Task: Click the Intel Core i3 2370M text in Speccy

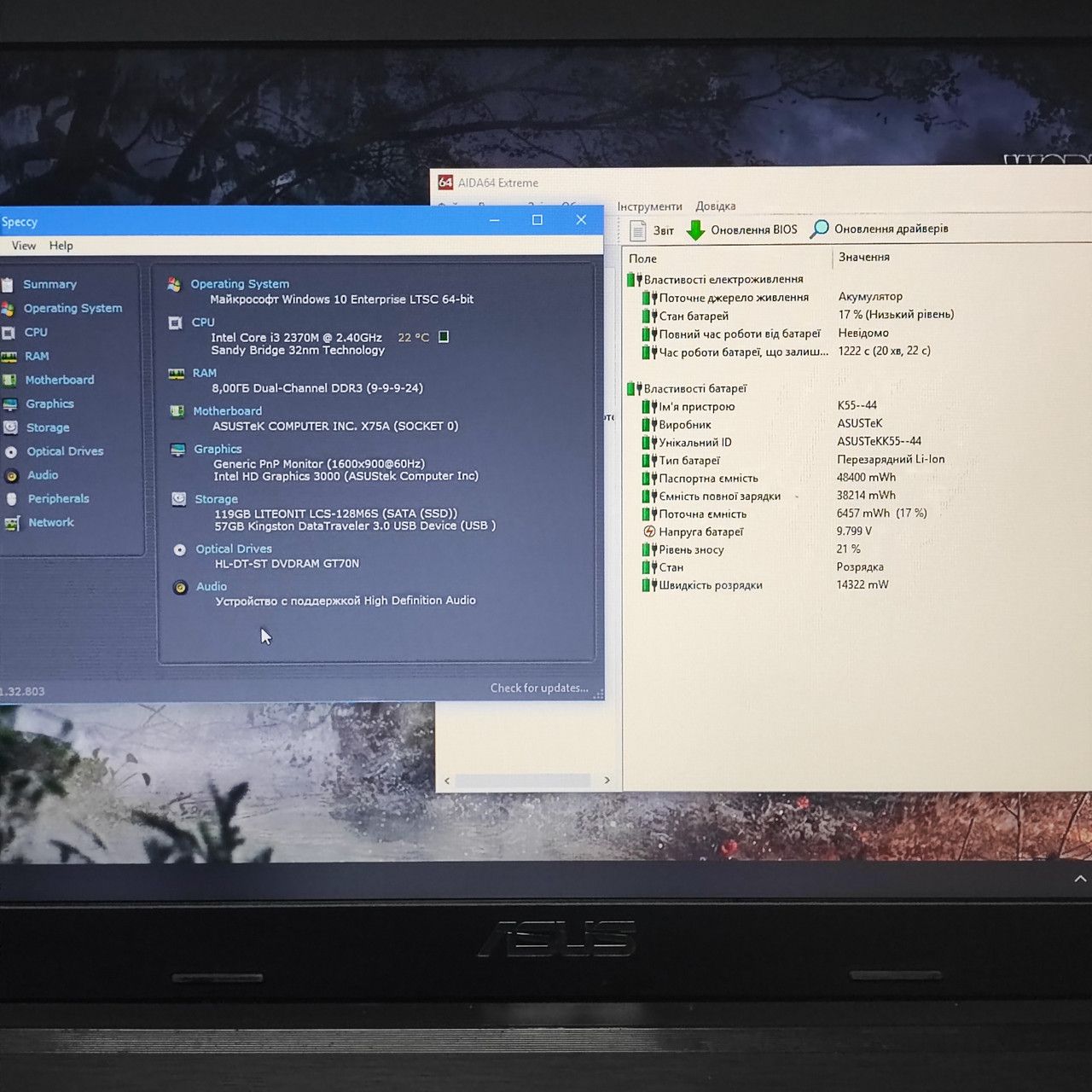Action: pos(297,338)
